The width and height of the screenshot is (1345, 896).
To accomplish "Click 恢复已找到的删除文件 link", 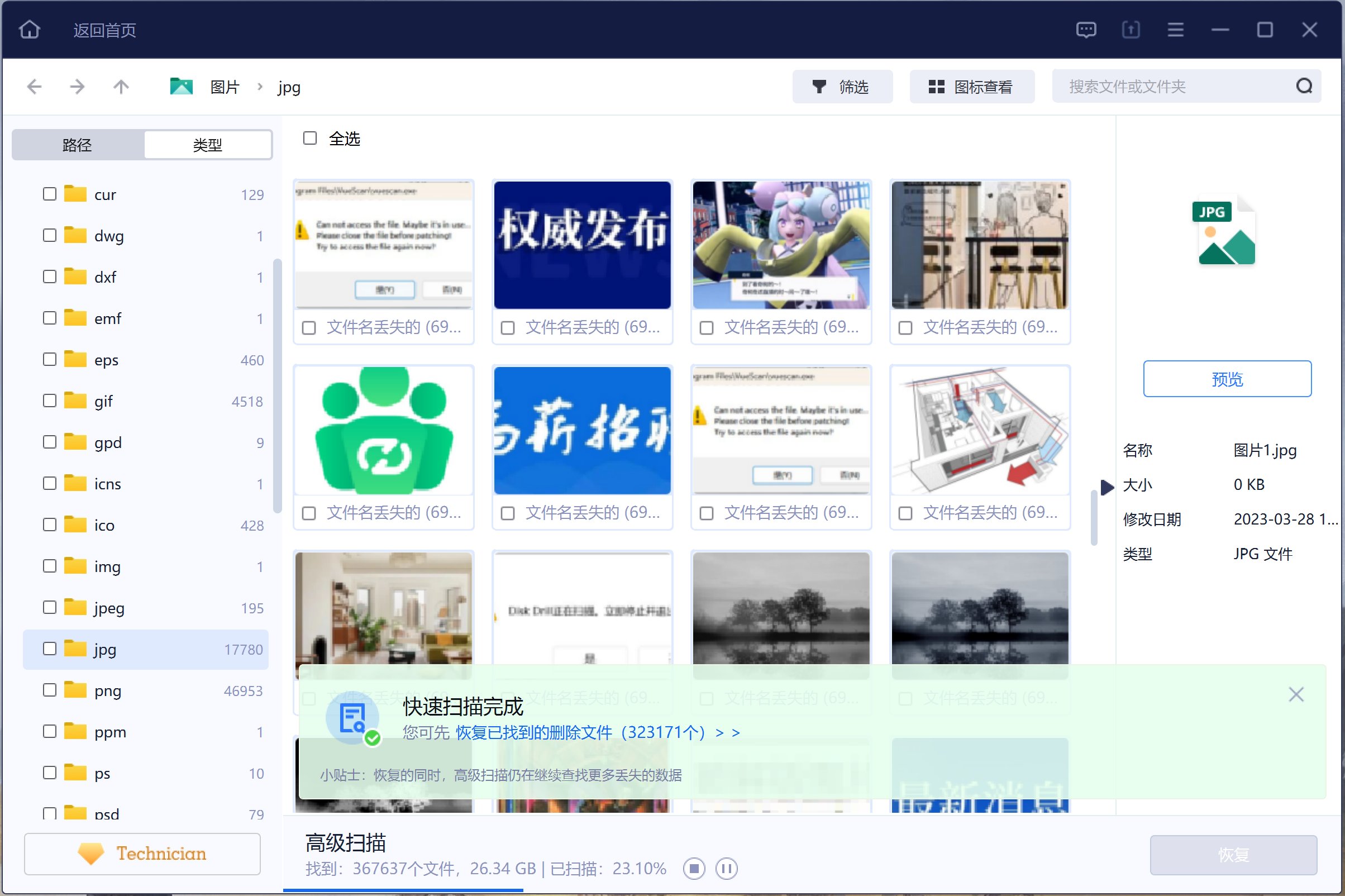I will click(x=597, y=732).
